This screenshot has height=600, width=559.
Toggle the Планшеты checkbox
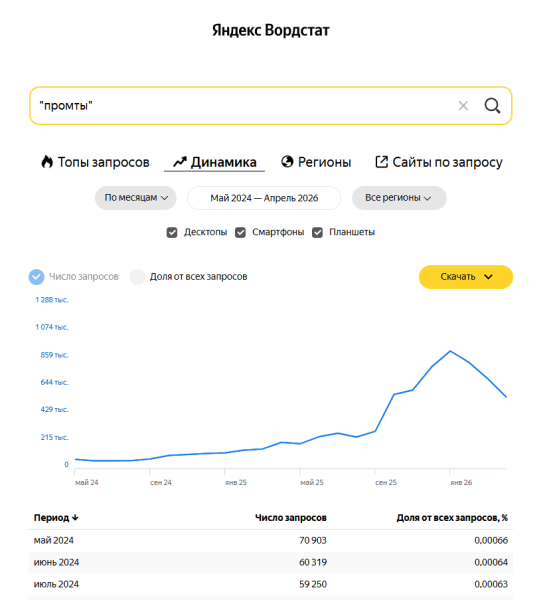point(317,232)
